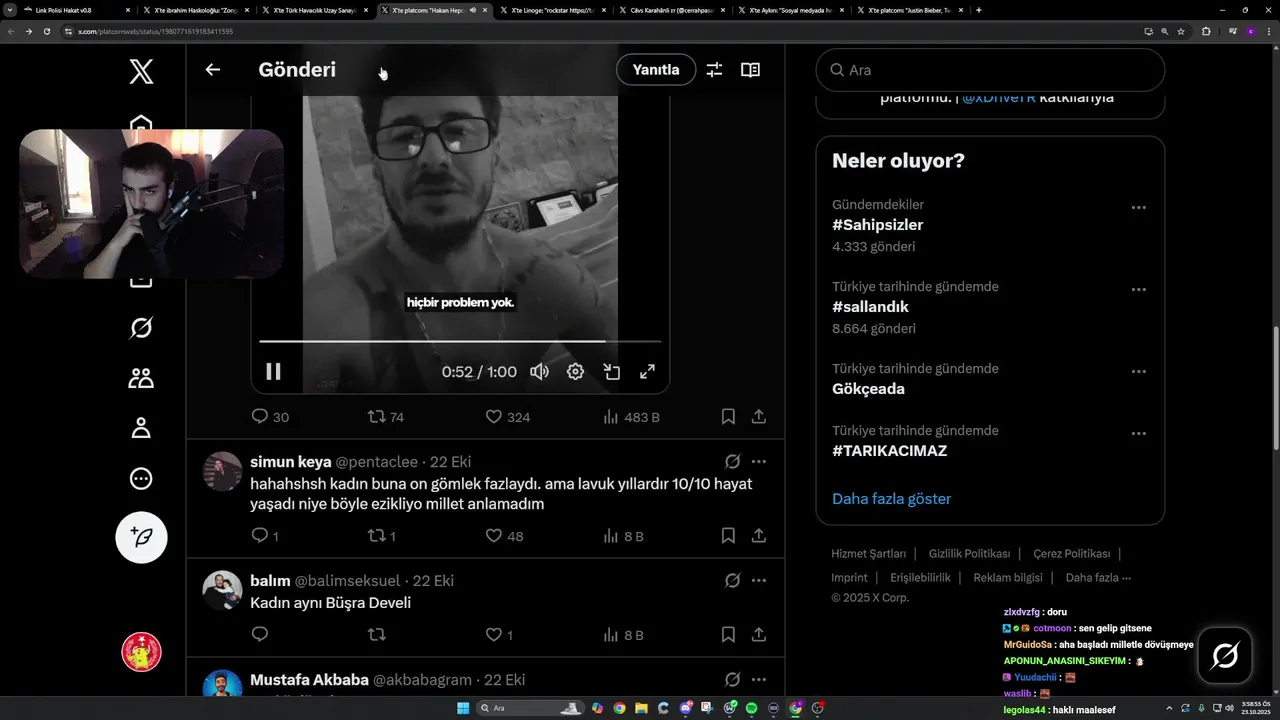Viewport: 1280px width, 720px height.
Task: Open the reply sorting filter icon
Action: pyautogui.click(x=714, y=70)
